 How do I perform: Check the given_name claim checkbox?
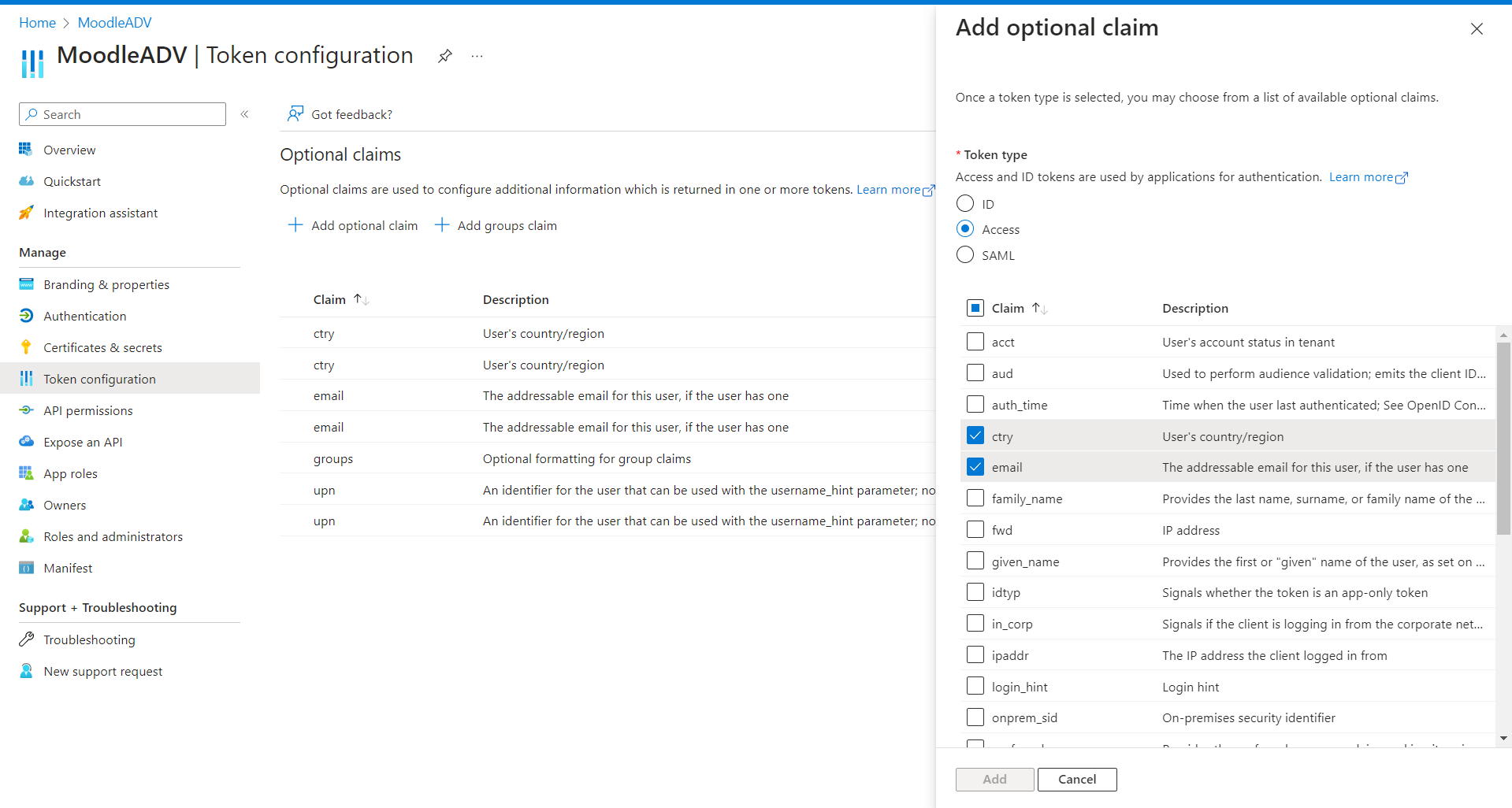[975, 561]
